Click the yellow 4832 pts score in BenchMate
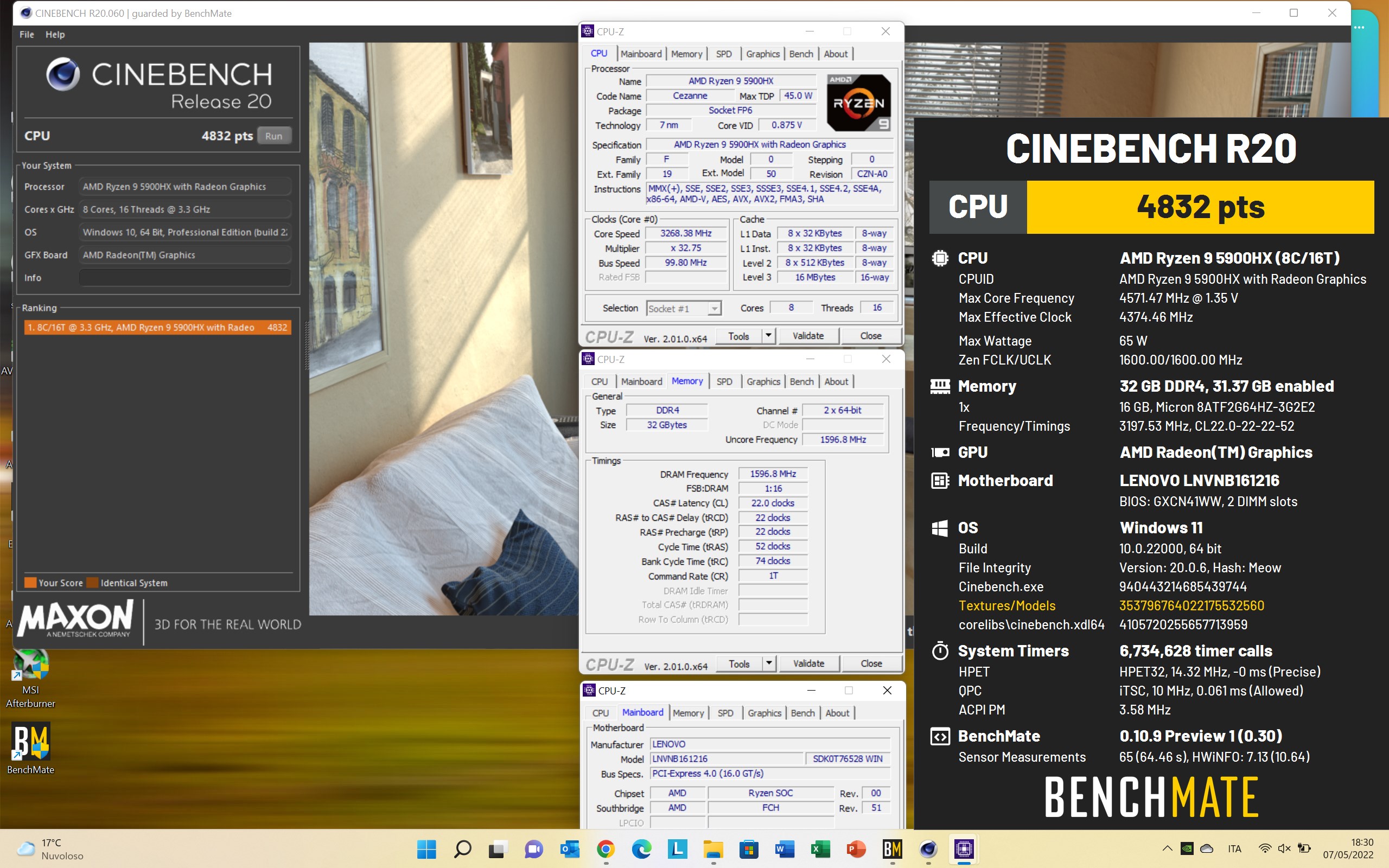The height and width of the screenshot is (868, 1389). point(1200,207)
